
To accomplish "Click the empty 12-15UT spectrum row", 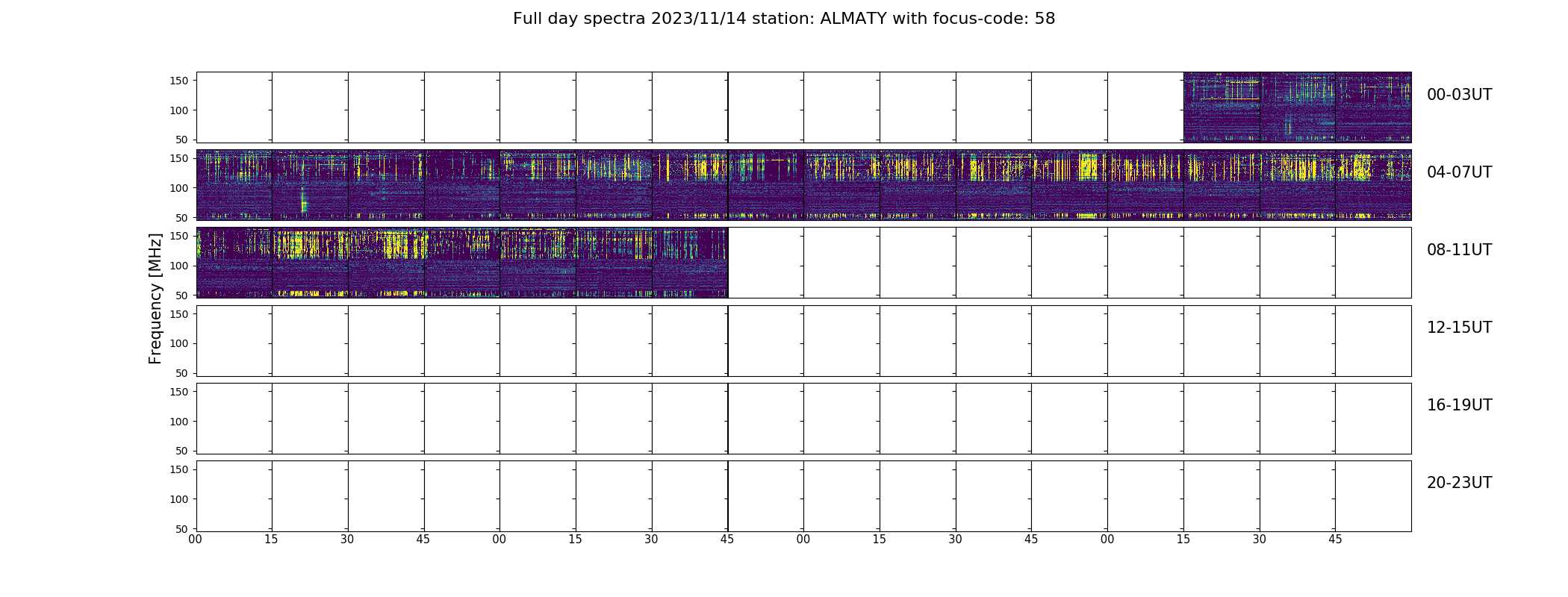I will pos(803,340).
